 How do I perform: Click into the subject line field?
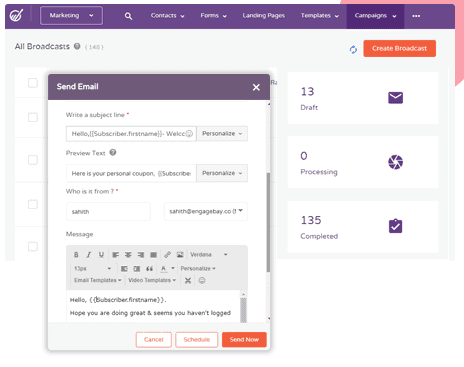pyautogui.click(x=131, y=134)
